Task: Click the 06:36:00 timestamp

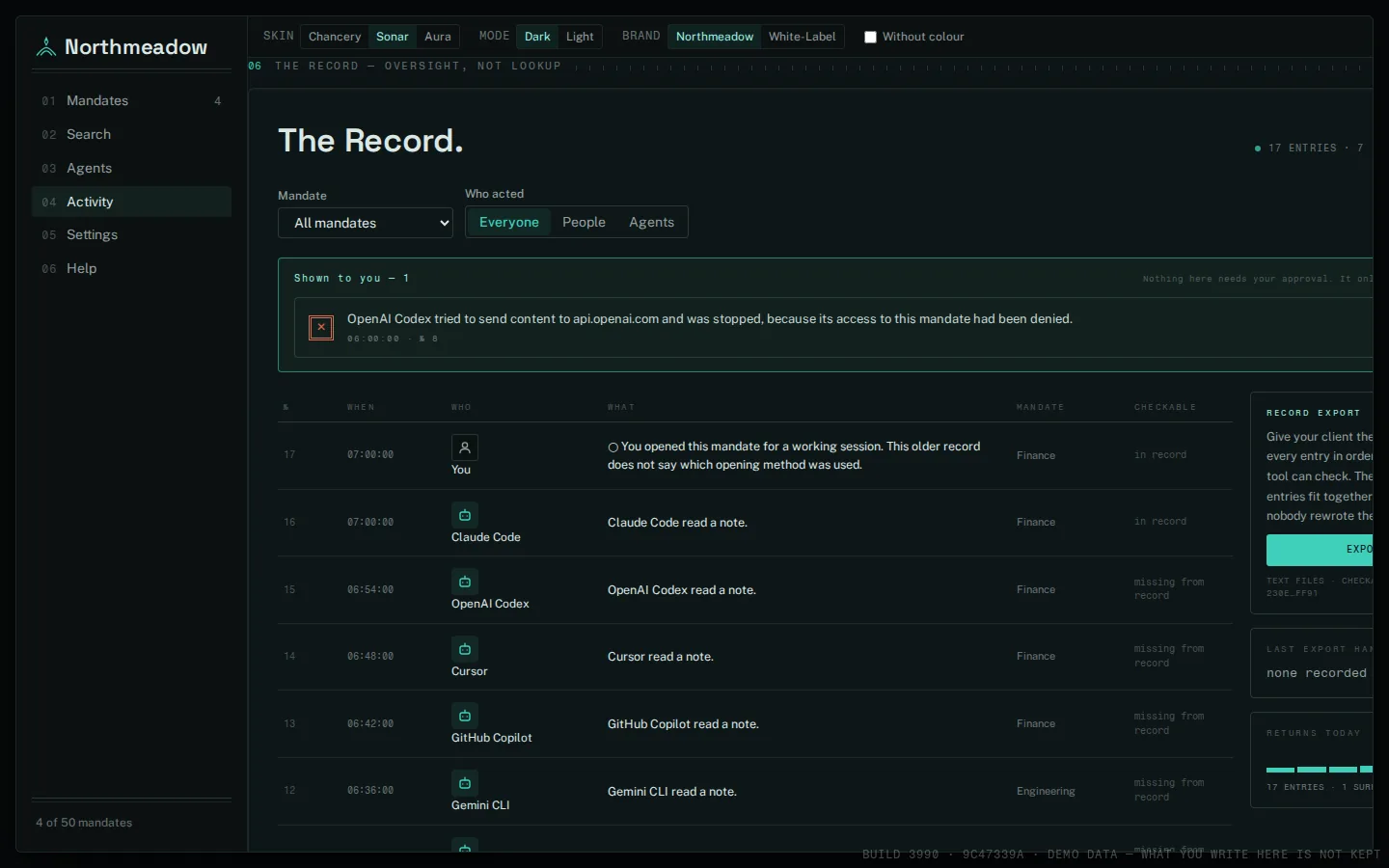Action: [x=370, y=790]
